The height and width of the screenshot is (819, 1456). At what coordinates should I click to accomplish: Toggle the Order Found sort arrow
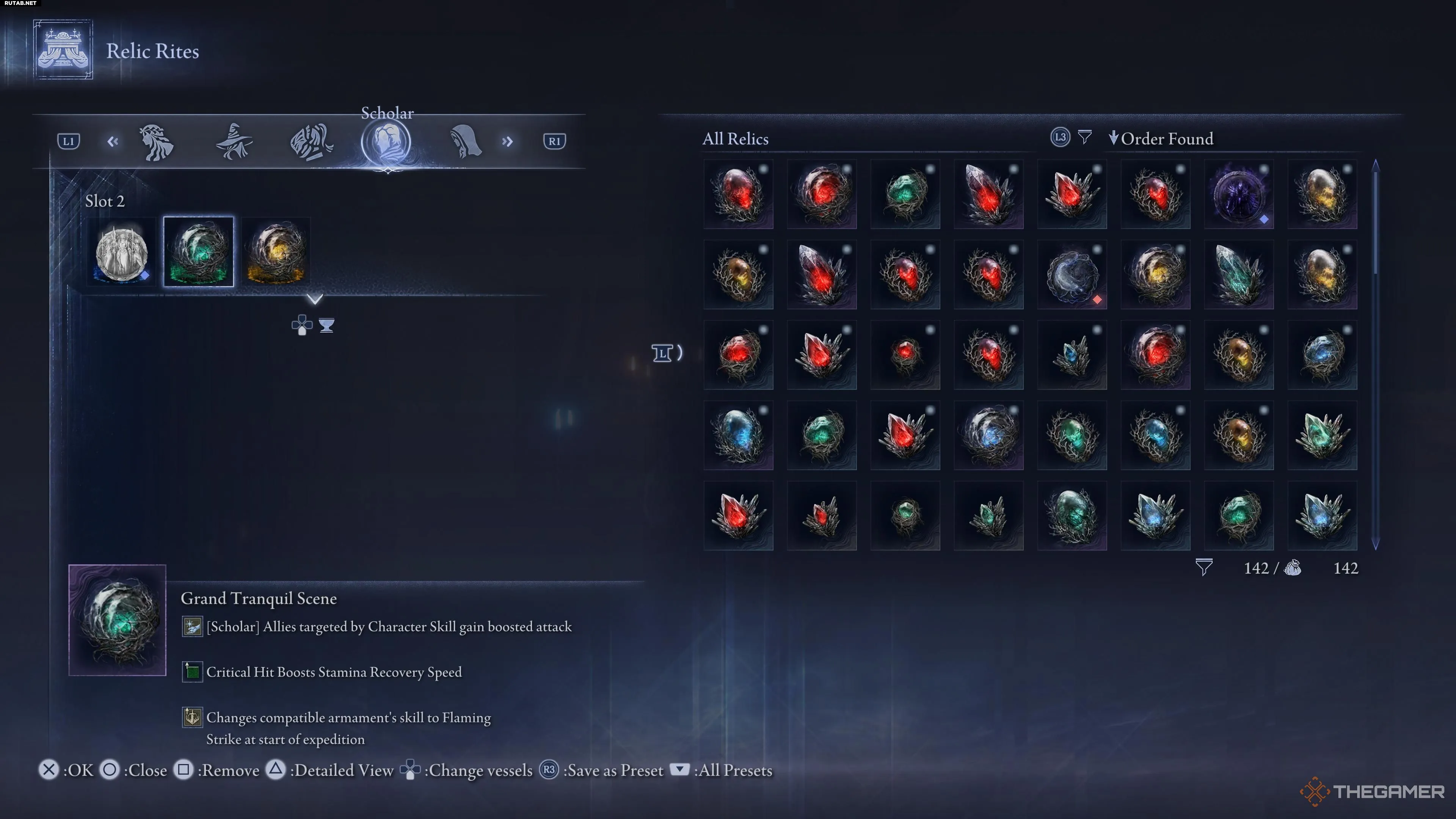point(1113,138)
